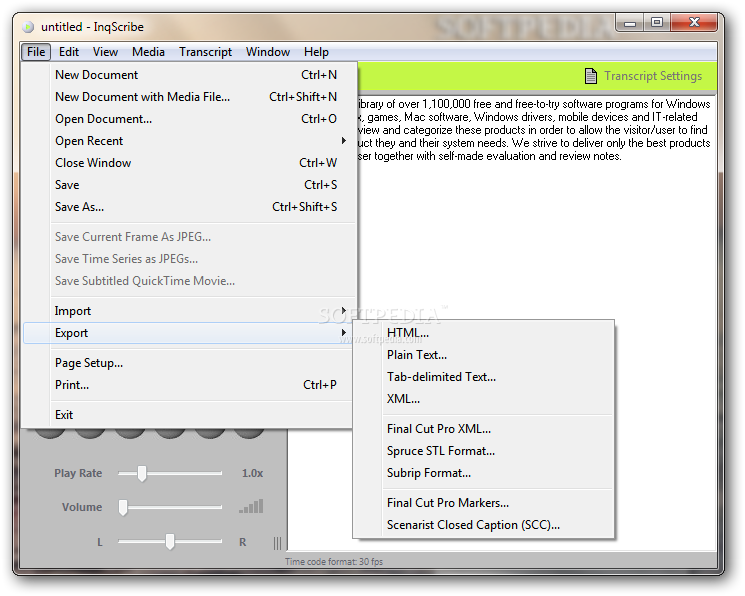Maximize the InqScribe window
Viewport: 745px width, 596px height.
click(x=657, y=23)
